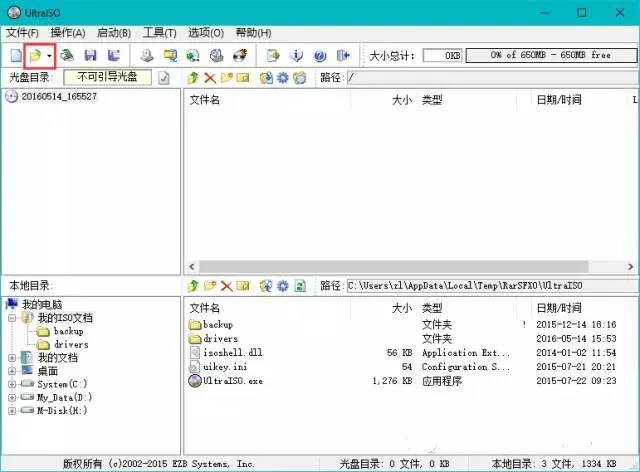The image size is (640, 472).
Task: Click disc pane red X delete icon
Action: pos(210,78)
